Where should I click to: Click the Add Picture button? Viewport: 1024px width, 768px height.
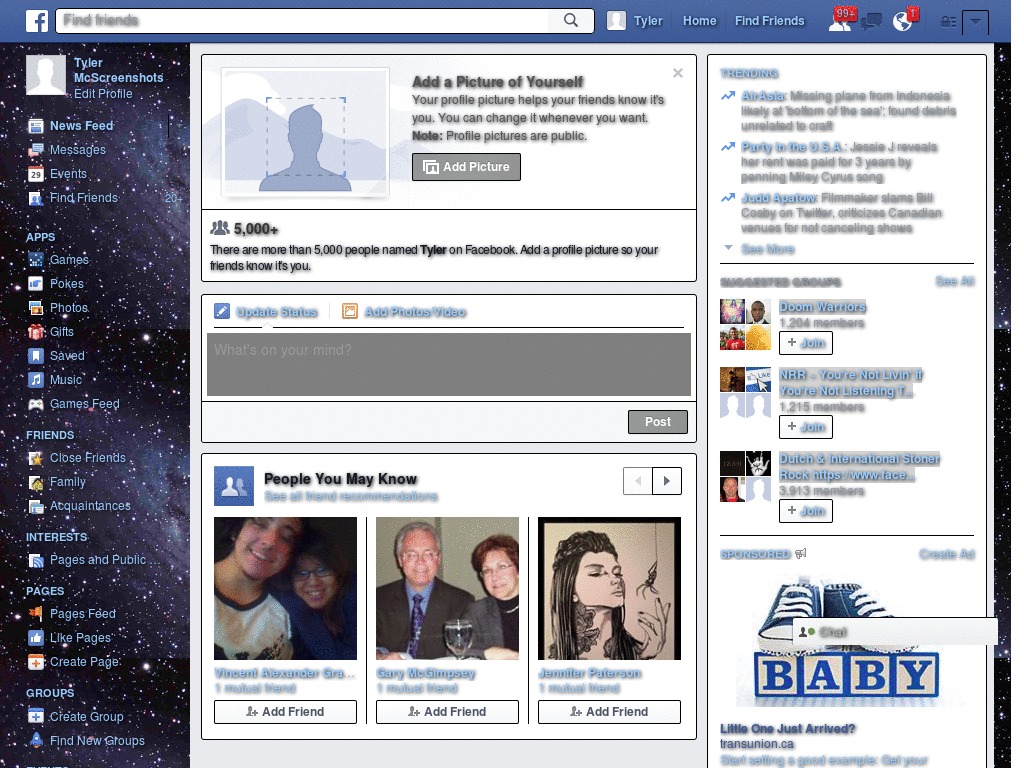click(466, 167)
